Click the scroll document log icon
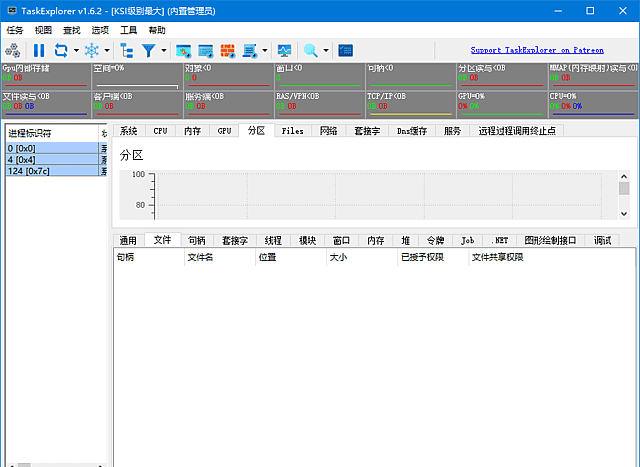The image size is (640, 467). pos(249,51)
